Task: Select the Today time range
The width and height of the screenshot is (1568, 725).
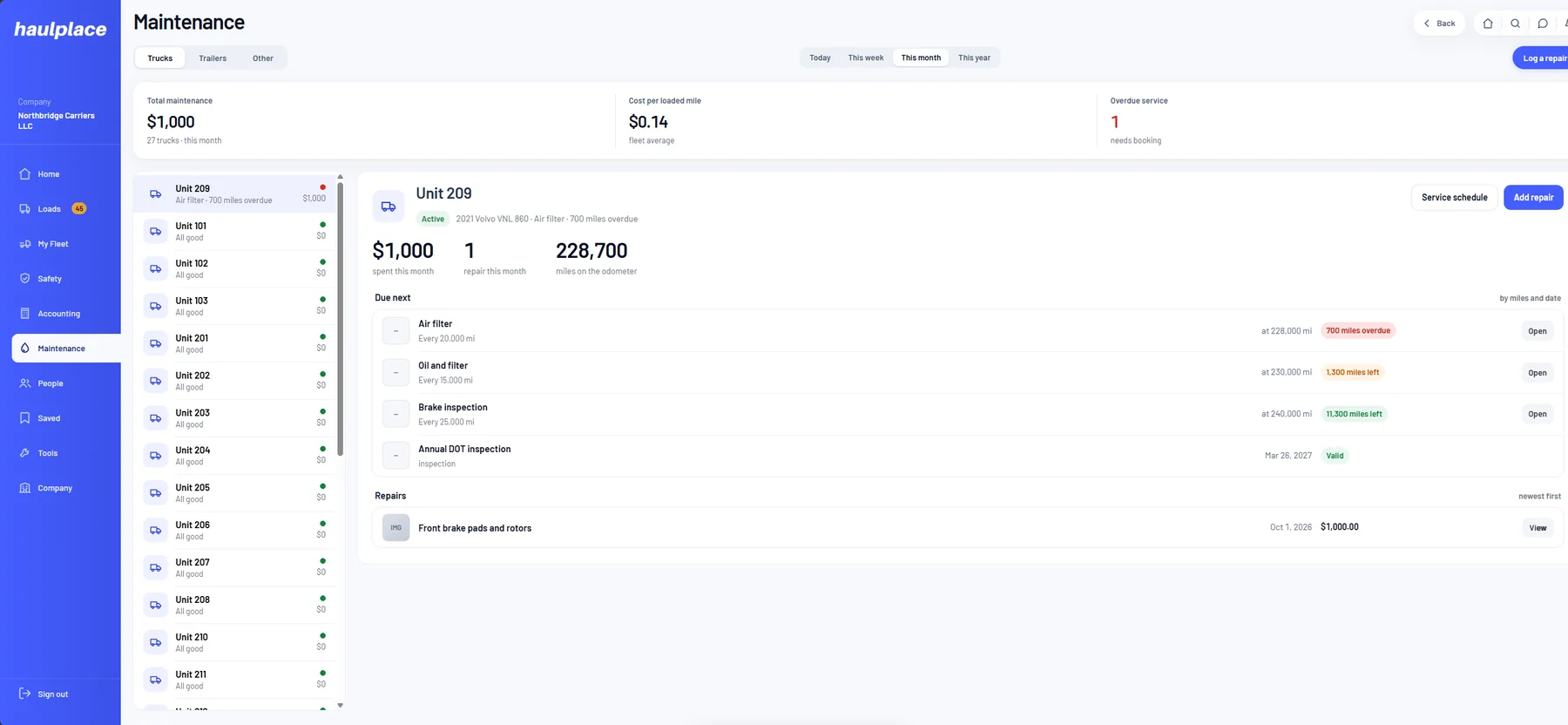Action: tap(820, 58)
